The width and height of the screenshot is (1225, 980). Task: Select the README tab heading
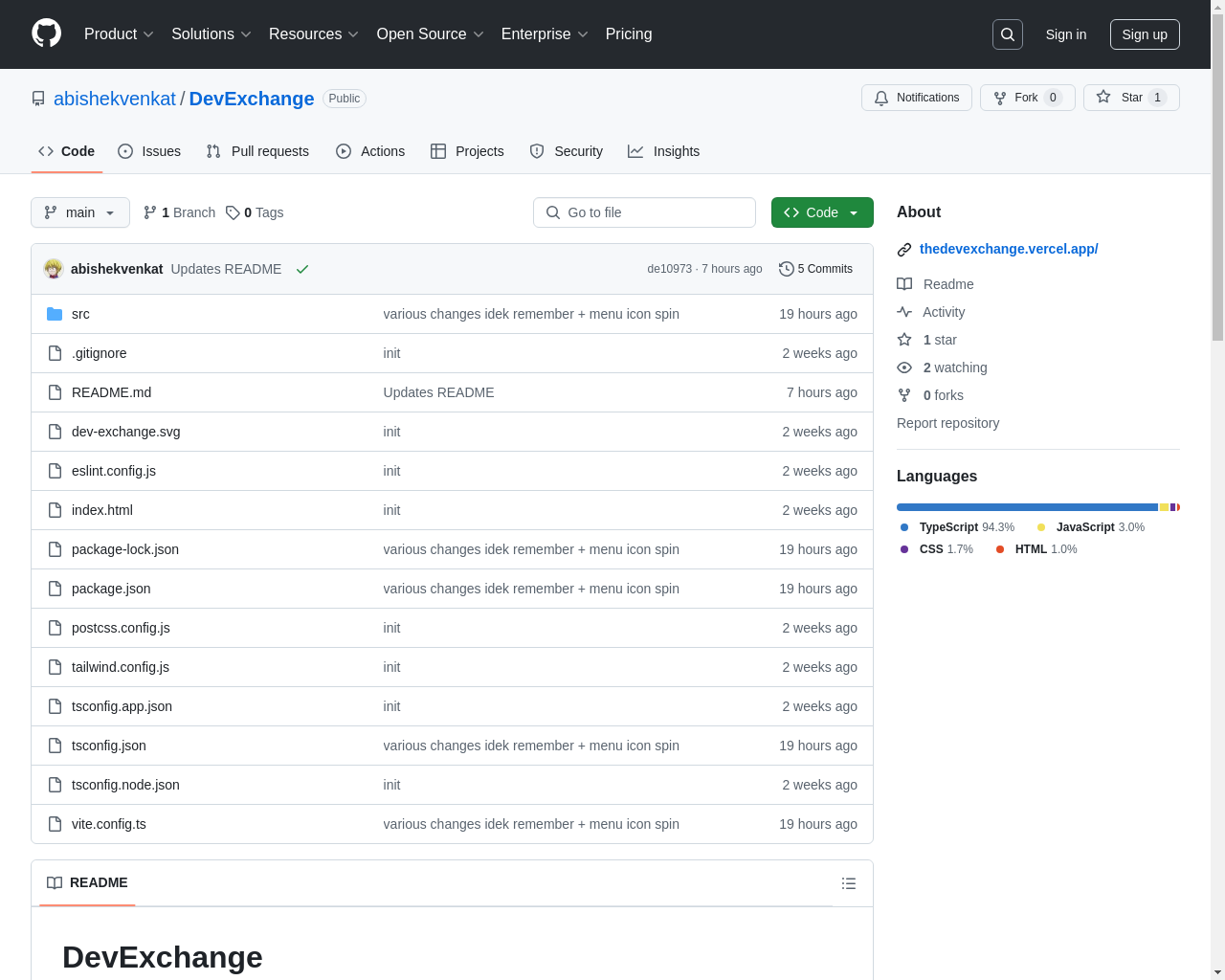point(87,882)
